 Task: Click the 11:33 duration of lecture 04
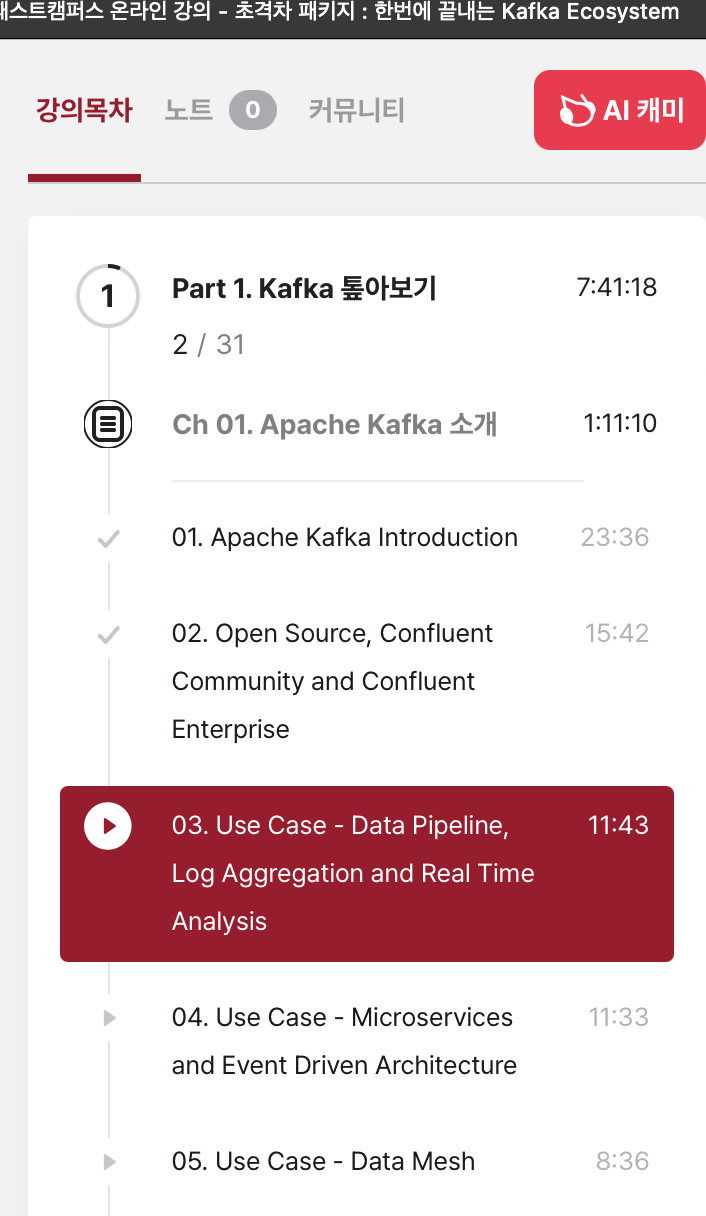(x=618, y=1017)
